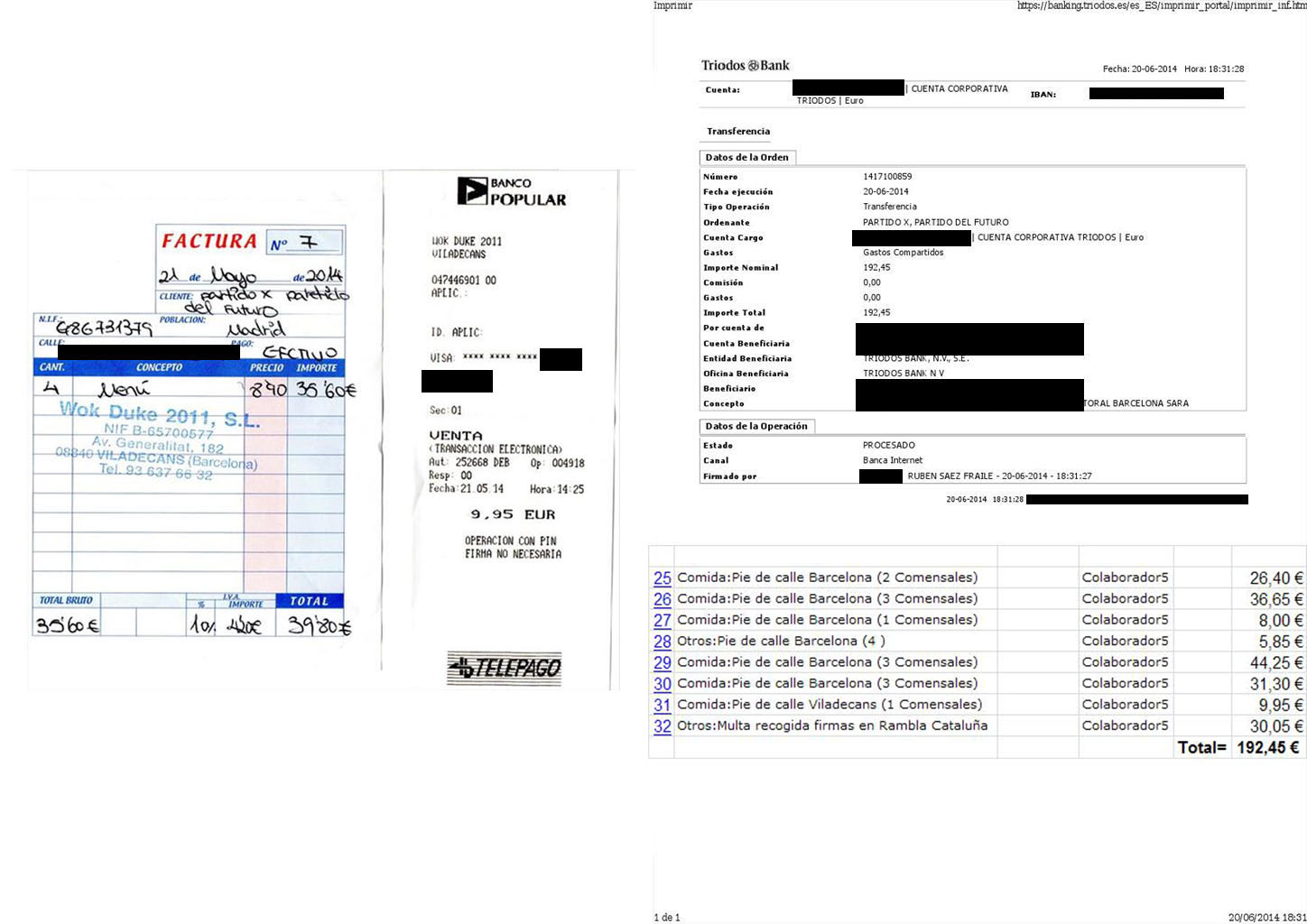
Task: Select the 9,95 € amount in row 31
Action: (x=1281, y=705)
